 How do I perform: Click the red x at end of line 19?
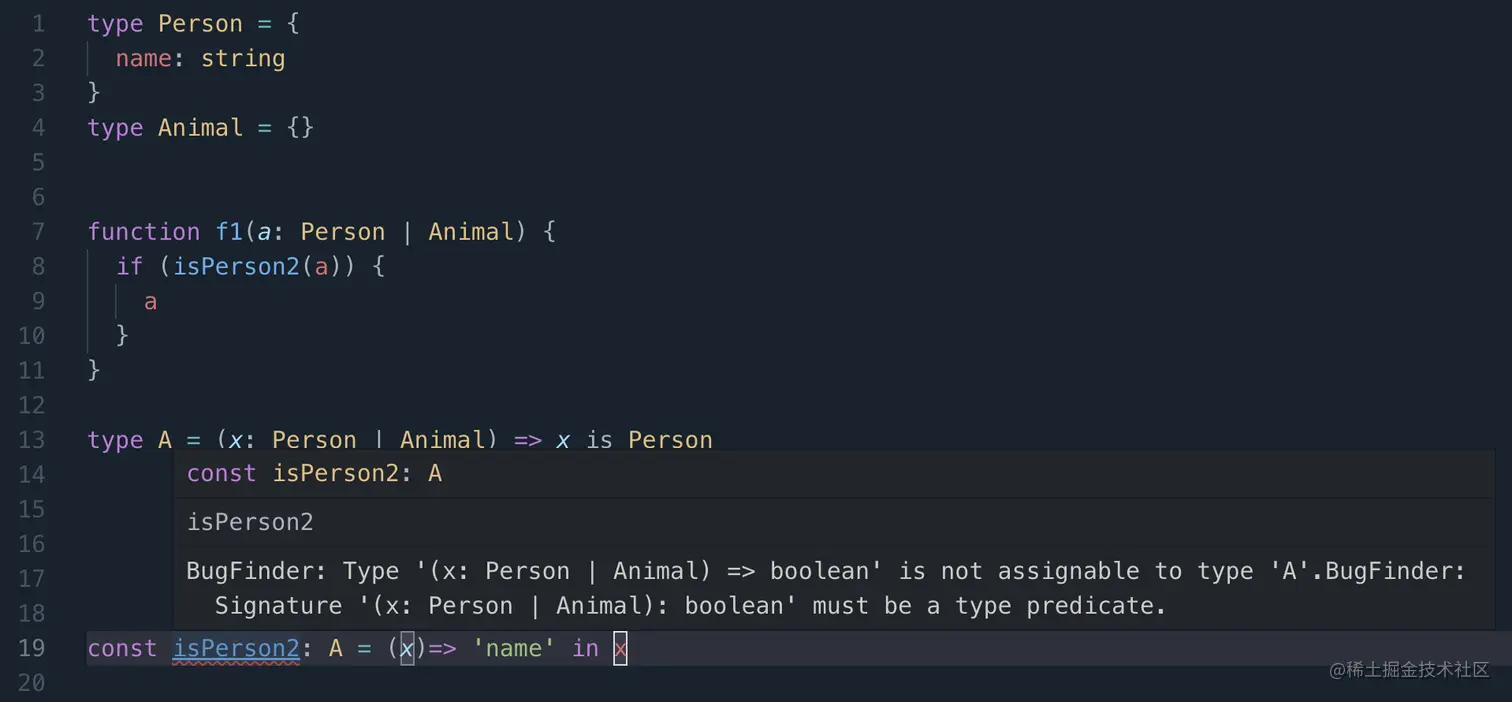[620, 648]
